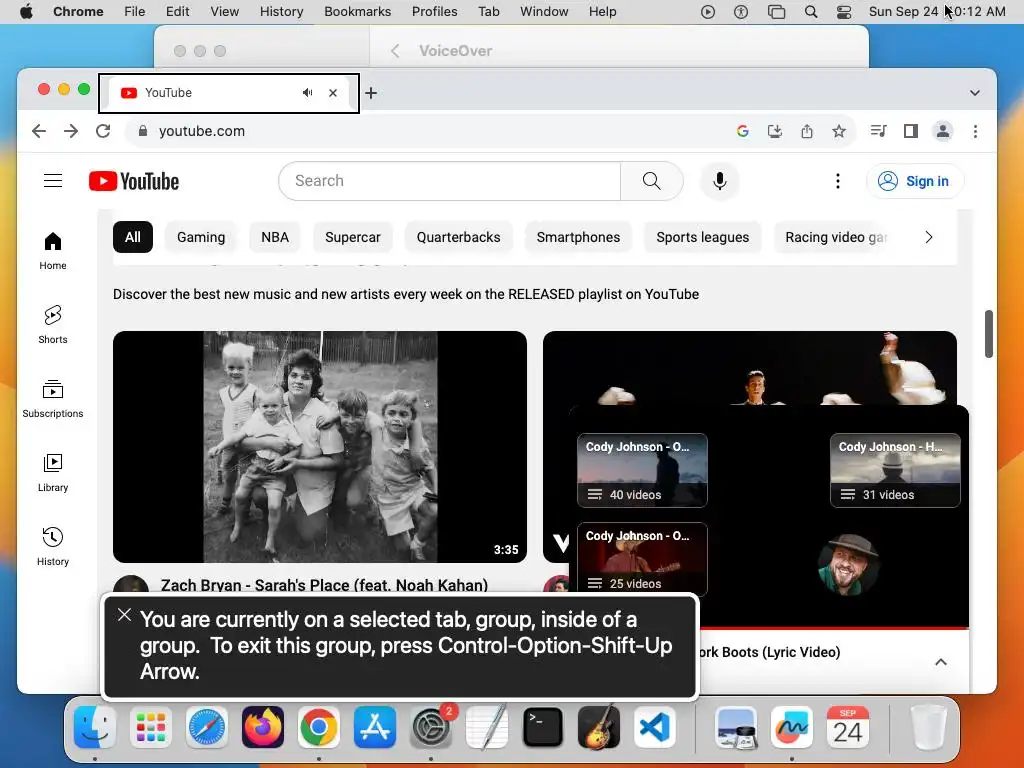This screenshot has width=1024, height=768.
Task: Click the install/download icon in address bar
Action: (x=775, y=131)
